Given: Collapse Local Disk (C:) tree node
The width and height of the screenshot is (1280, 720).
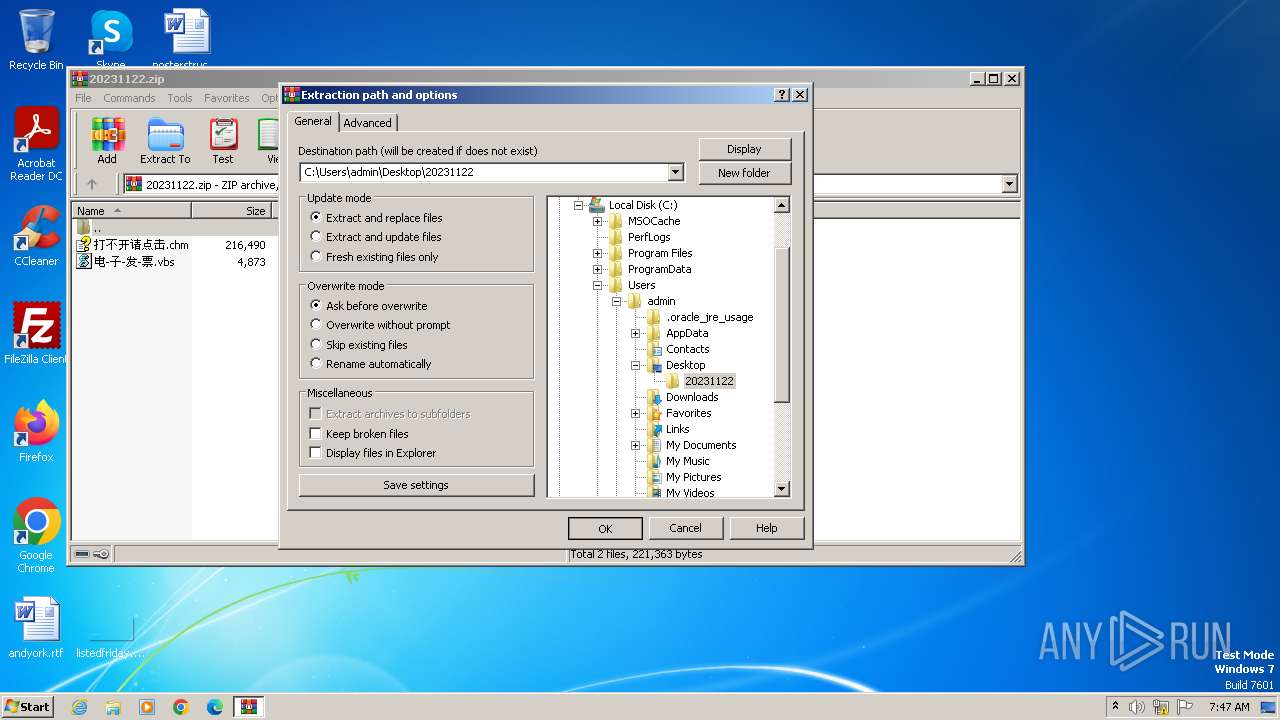Looking at the screenshot, I should tap(578, 205).
